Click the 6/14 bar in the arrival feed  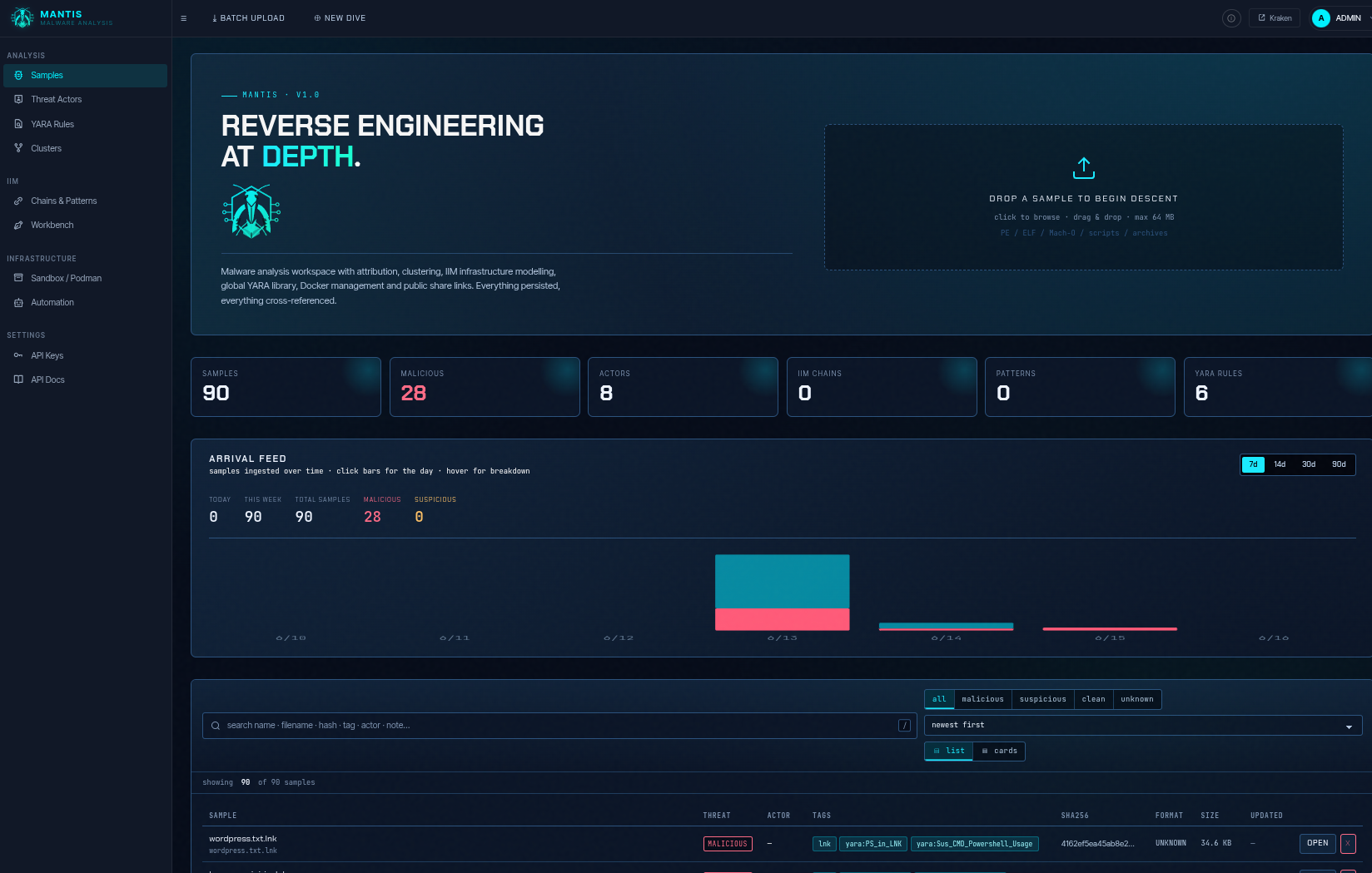[x=947, y=627]
